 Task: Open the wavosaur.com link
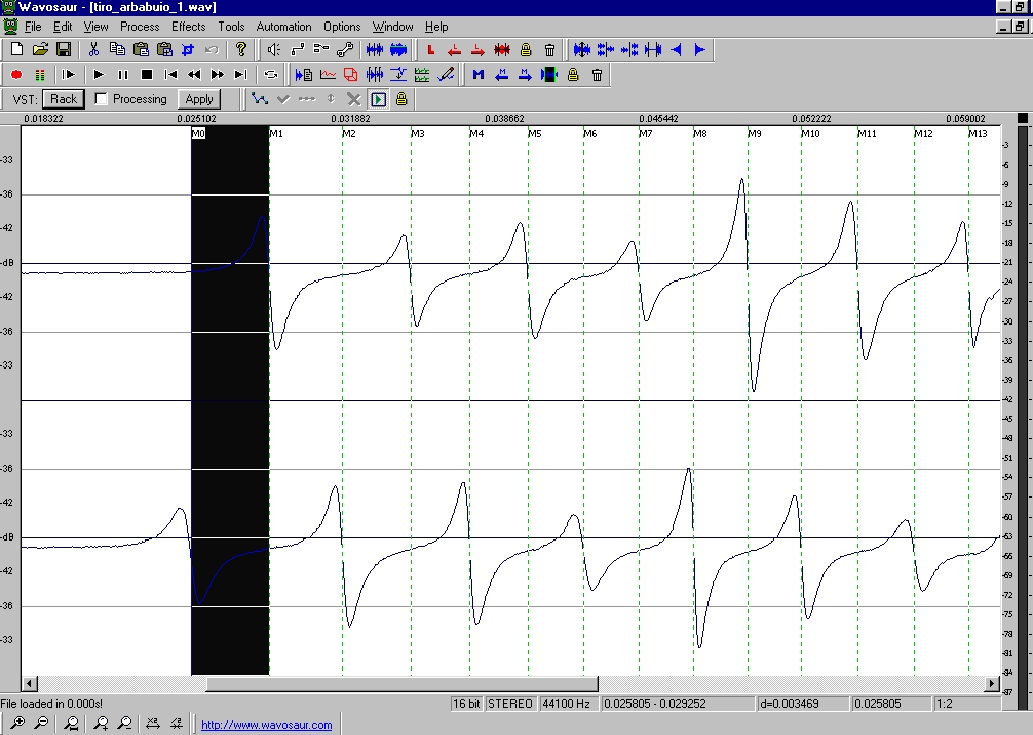266,725
